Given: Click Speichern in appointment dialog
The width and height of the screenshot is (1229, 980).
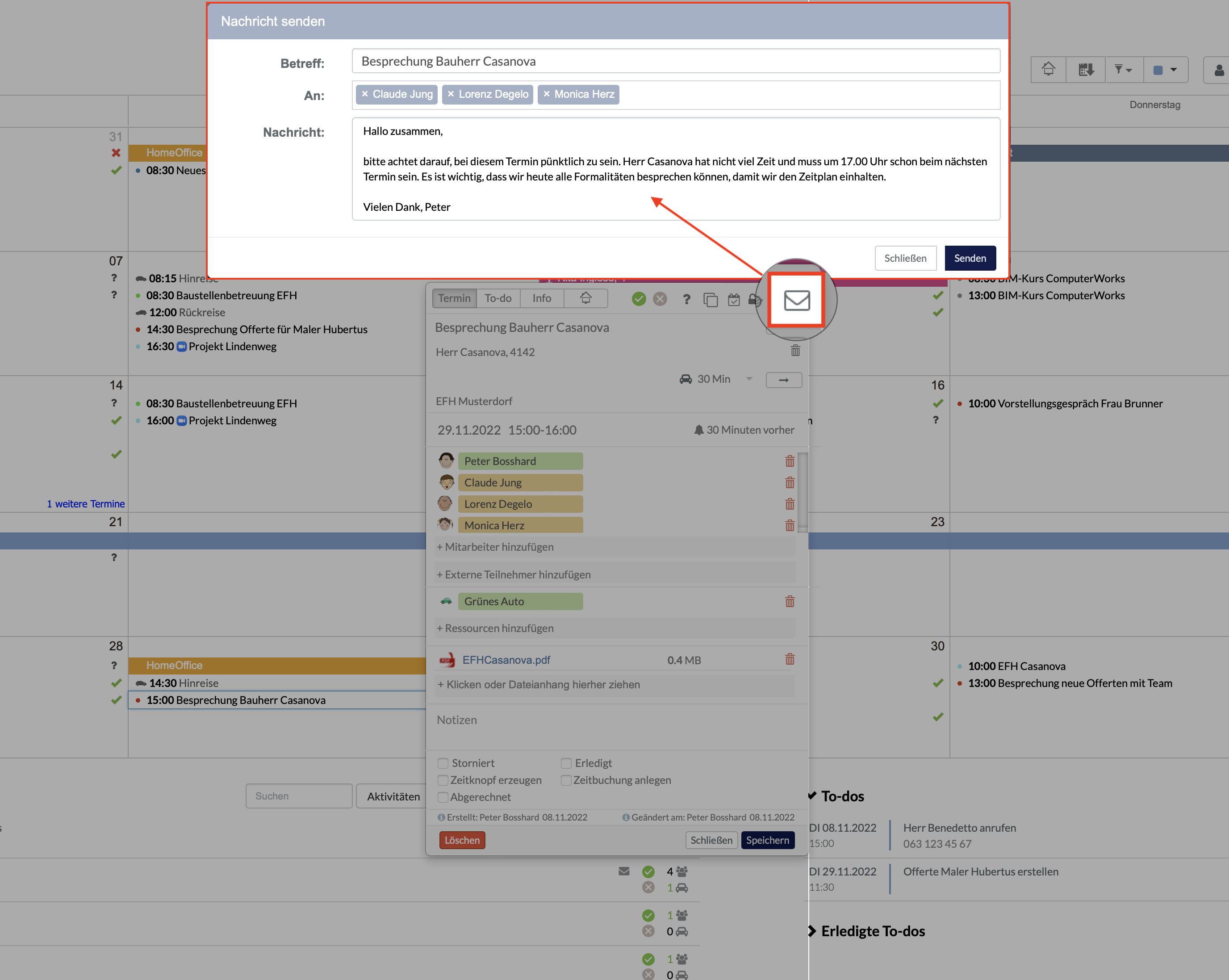Looking at the screenshot, I should pyautogui.click(x=767, y=840).
